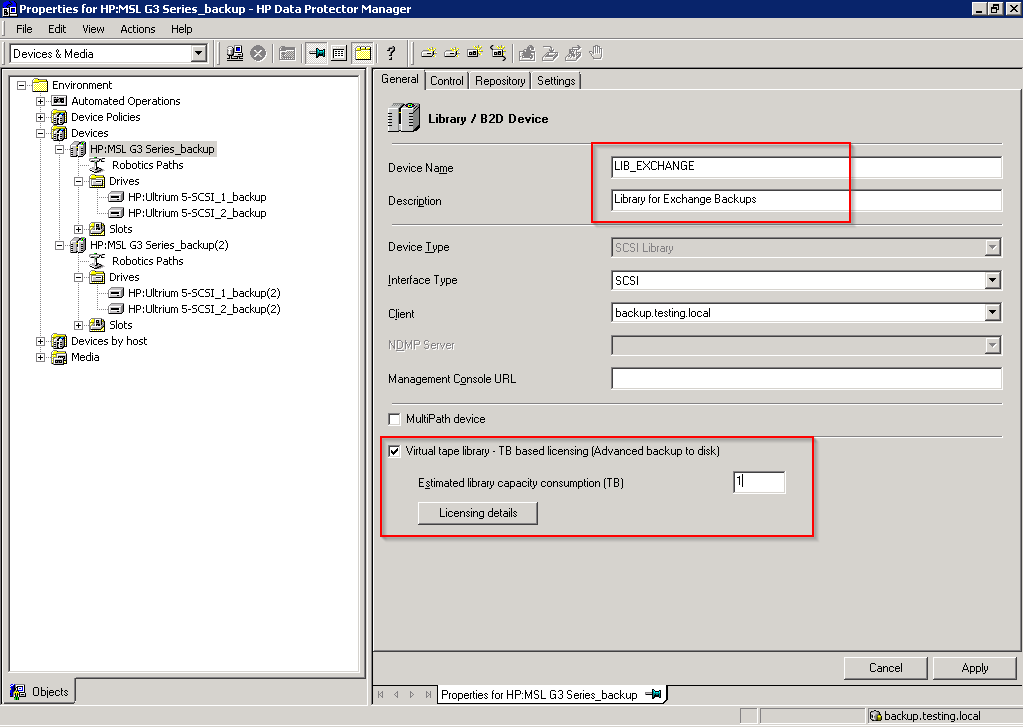The height and width of the screenshot is (727, 1023).
Task: Switch to the Repository tab
Action: [x=500, y=81]
